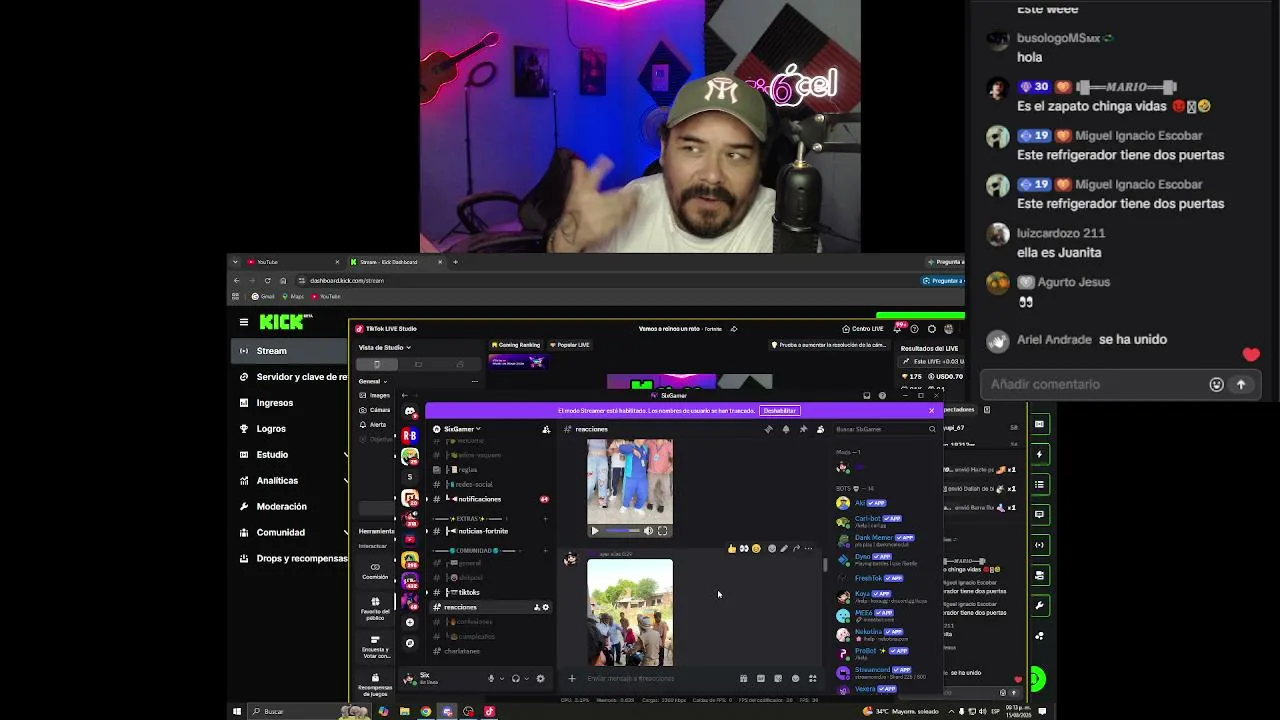Open Ingresos in the Kick sidebar

[x=290, y=403]
